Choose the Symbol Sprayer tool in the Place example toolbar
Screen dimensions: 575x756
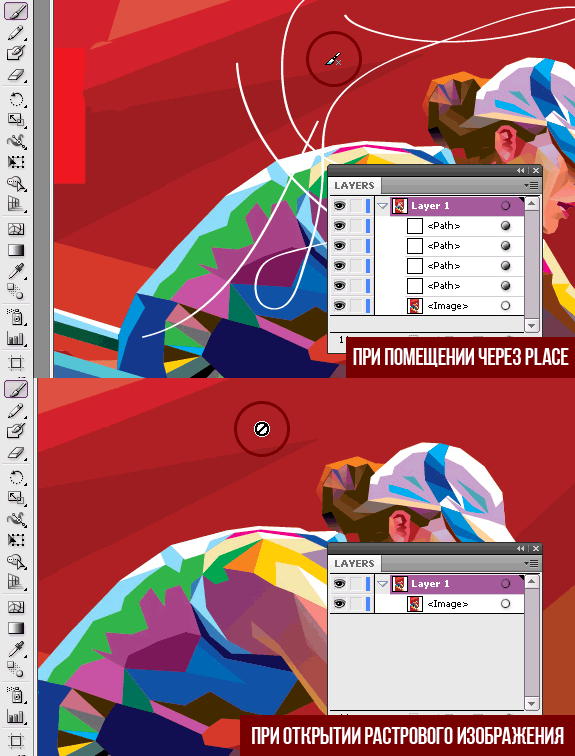point(16,317)
